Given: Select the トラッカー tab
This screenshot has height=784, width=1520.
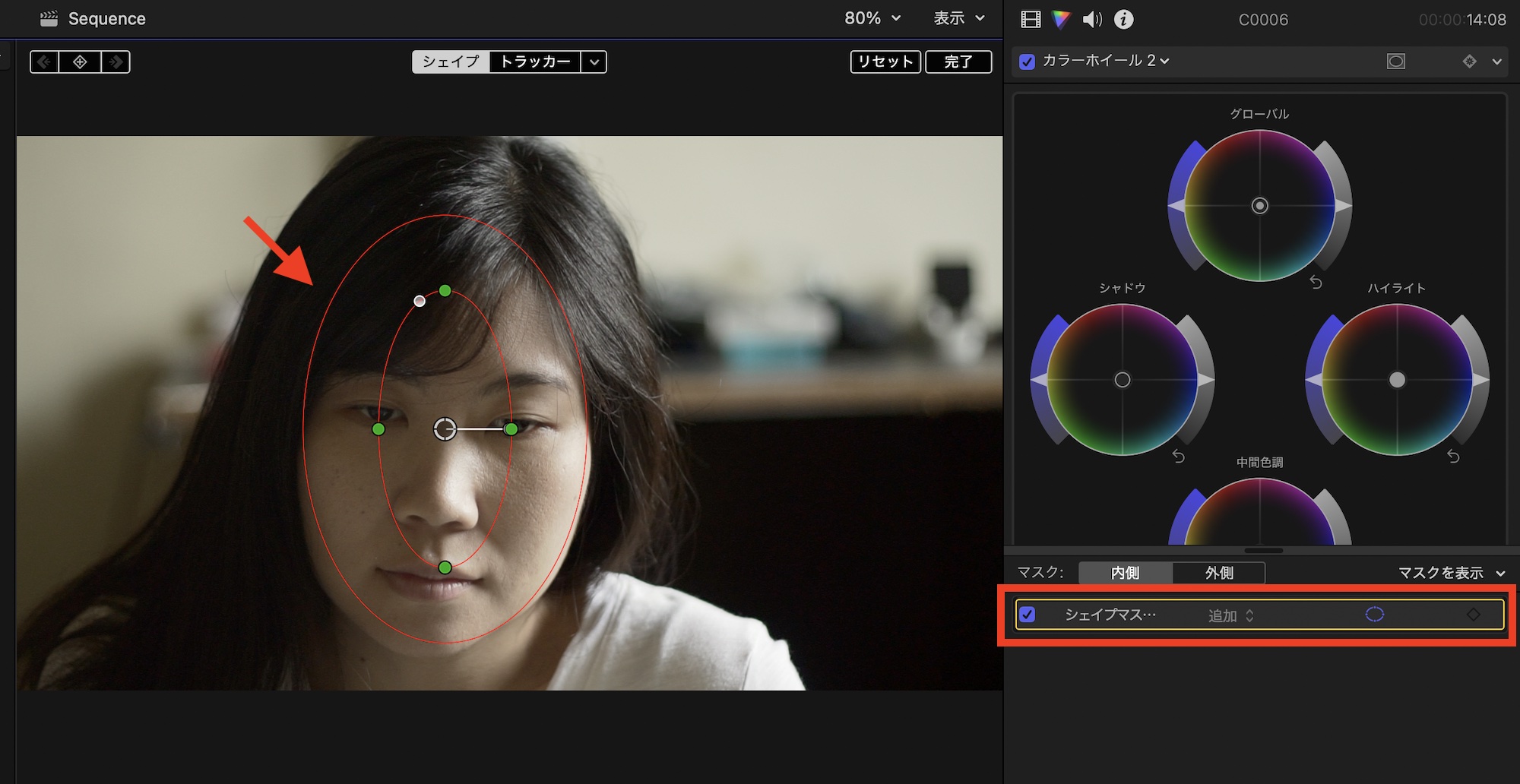Looking at the screenshot, I should 535,62.
